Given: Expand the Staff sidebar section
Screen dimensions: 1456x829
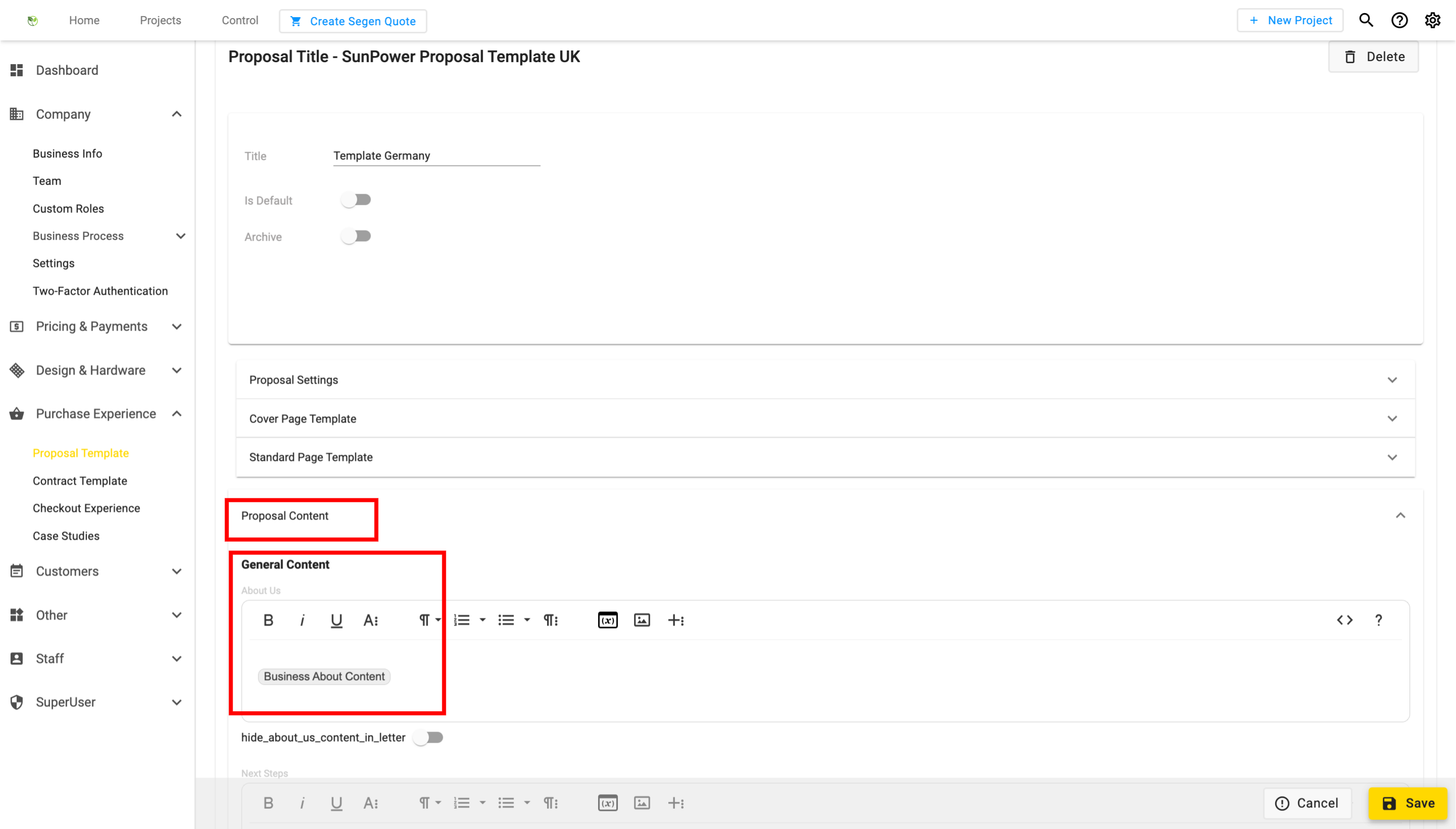Looking at the screenshot, I should coord(176,659).
